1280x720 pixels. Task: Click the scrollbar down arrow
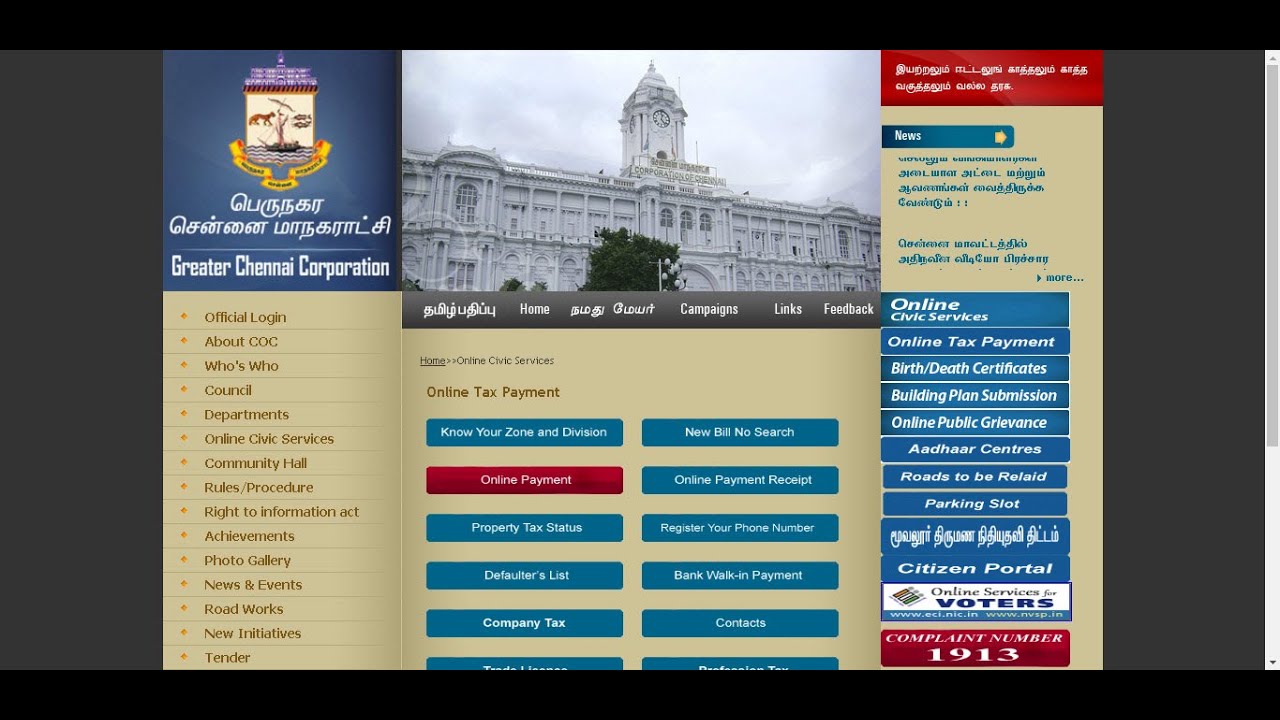coord(1272,662)
